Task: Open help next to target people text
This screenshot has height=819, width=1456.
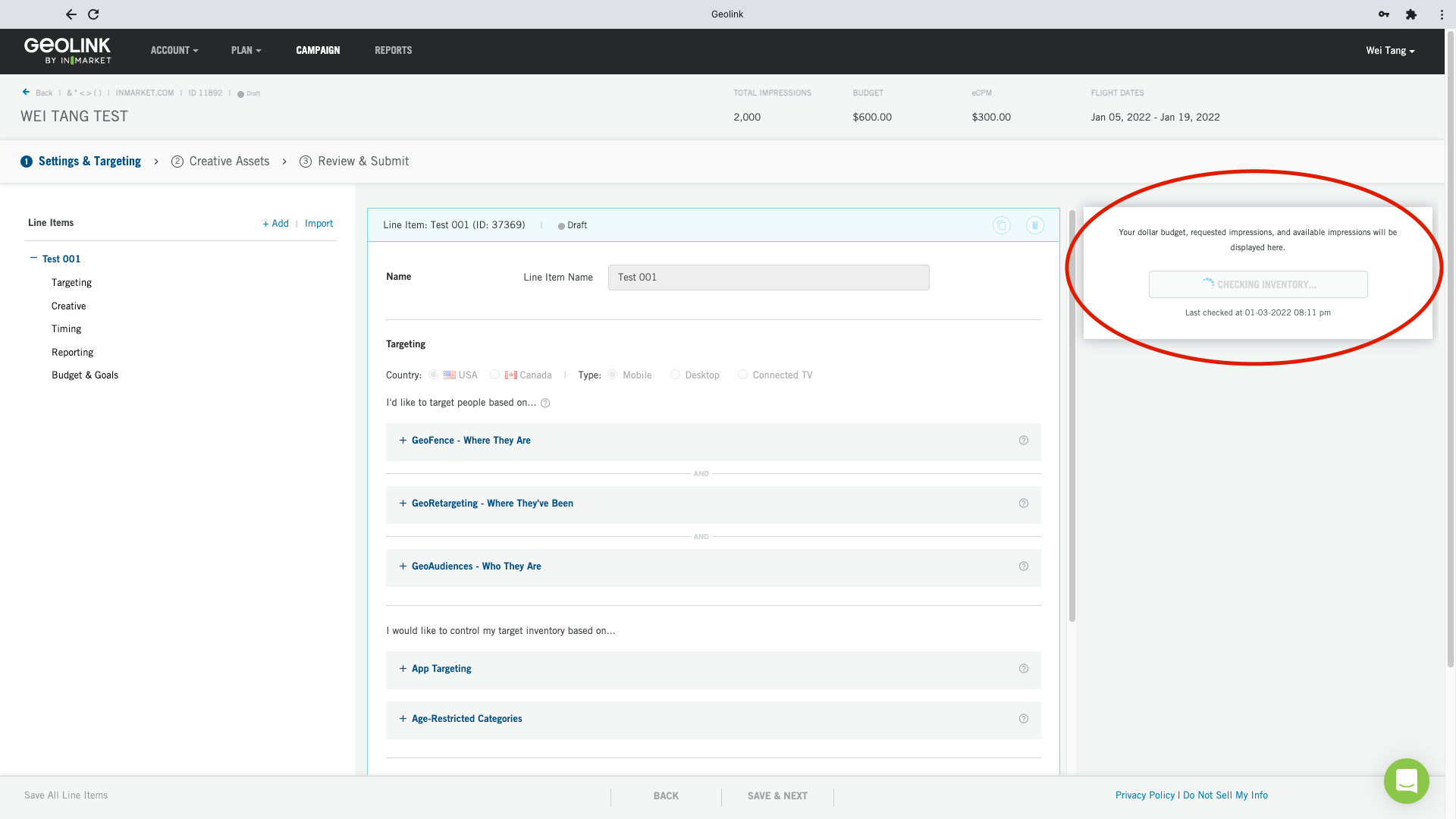Action: tap(545, 403)
